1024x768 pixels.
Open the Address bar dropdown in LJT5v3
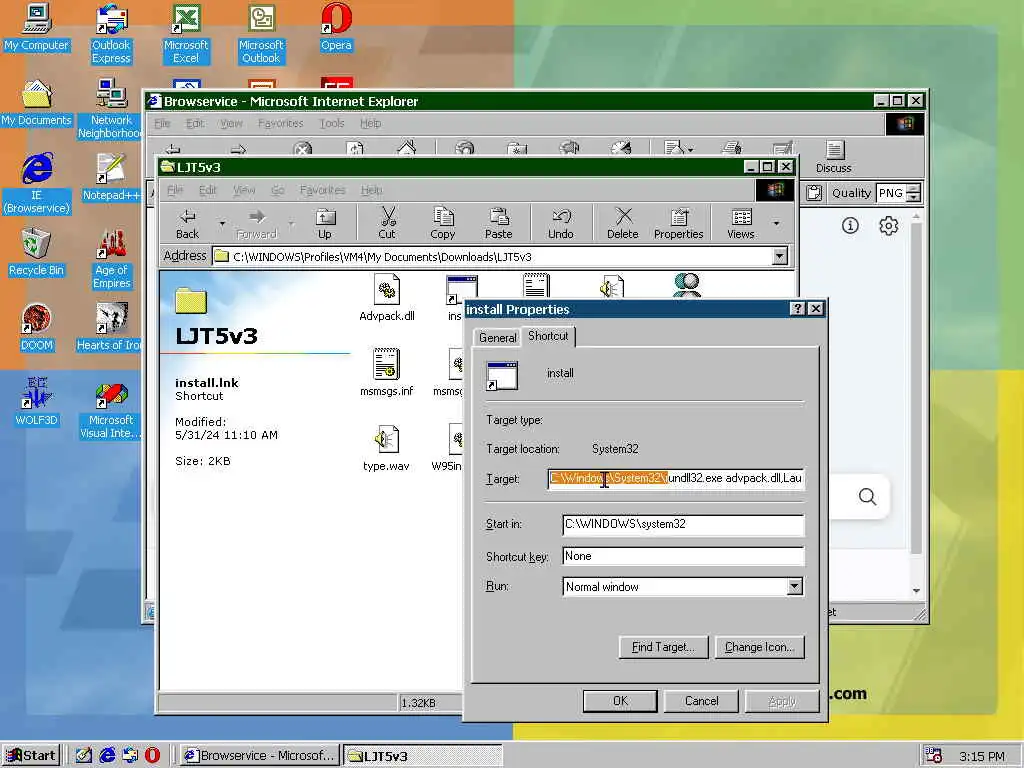780,256
